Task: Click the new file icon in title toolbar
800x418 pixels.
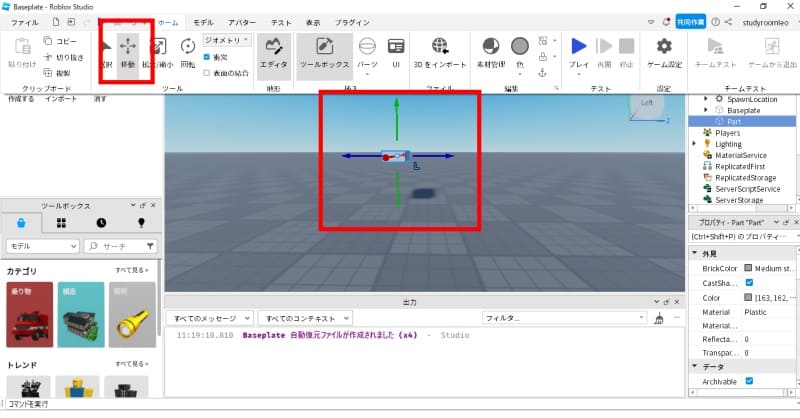Action: pos(56,22)
